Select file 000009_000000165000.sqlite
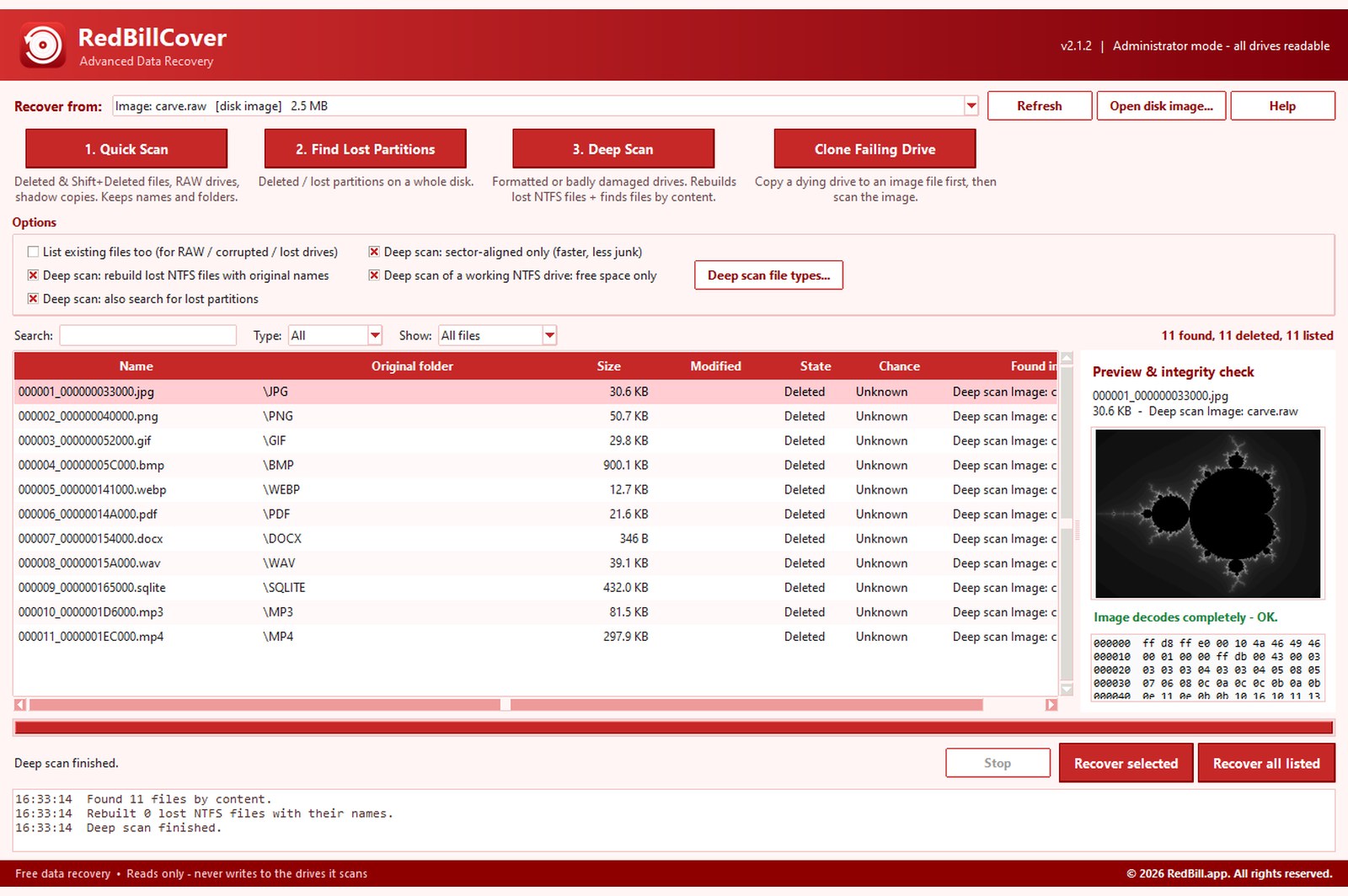Viewport: 1348px width, 896px height. (536, 587)
